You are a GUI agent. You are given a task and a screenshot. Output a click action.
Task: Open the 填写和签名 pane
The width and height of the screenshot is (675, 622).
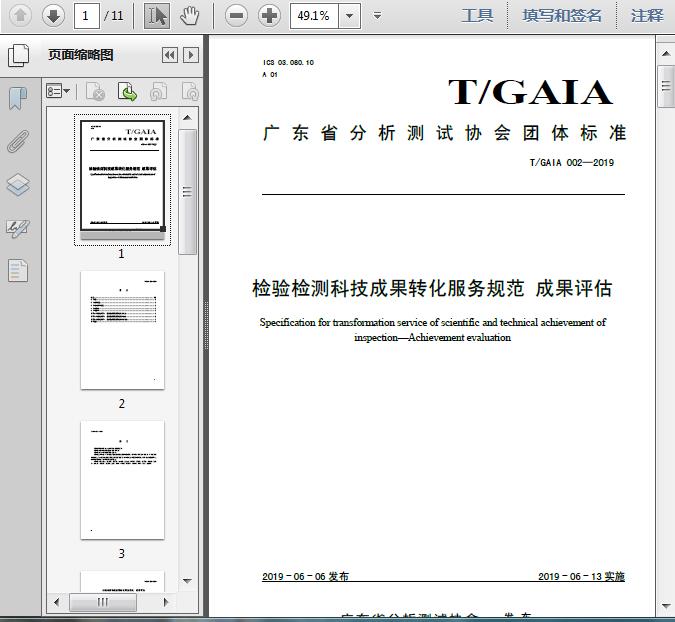[x=562, y=15]
